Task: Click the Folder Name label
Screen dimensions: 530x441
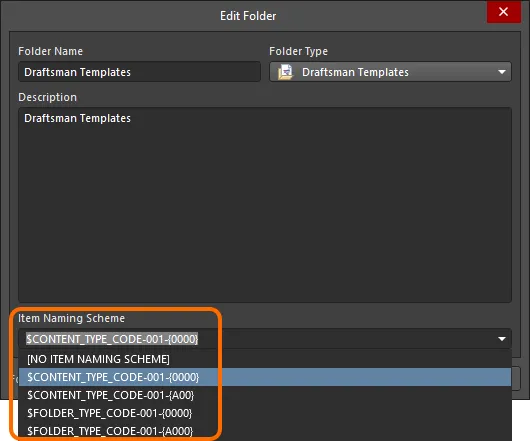Action: click(x=50, y=51)
